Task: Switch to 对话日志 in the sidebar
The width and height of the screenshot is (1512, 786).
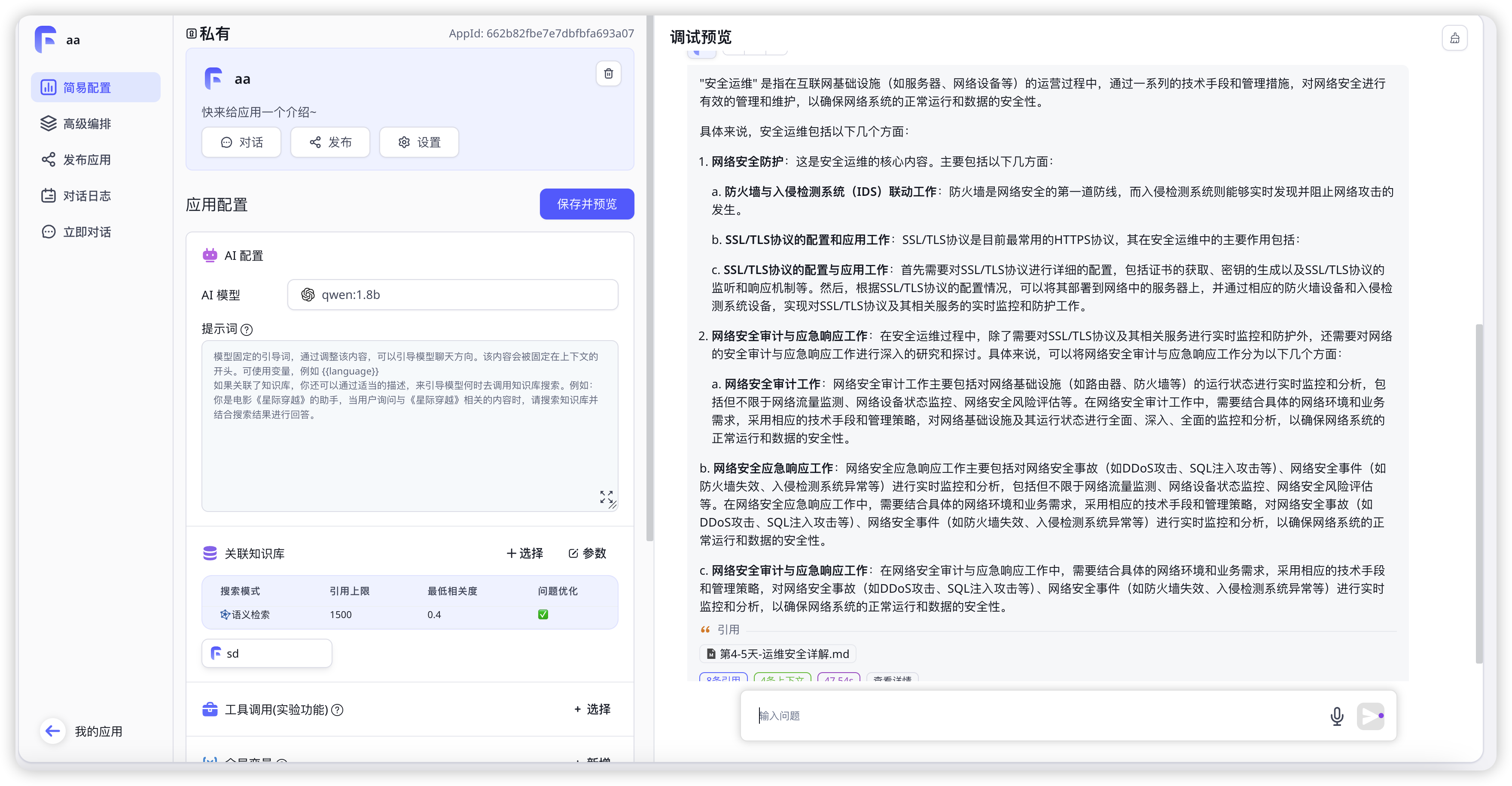Action: [87, 196]
